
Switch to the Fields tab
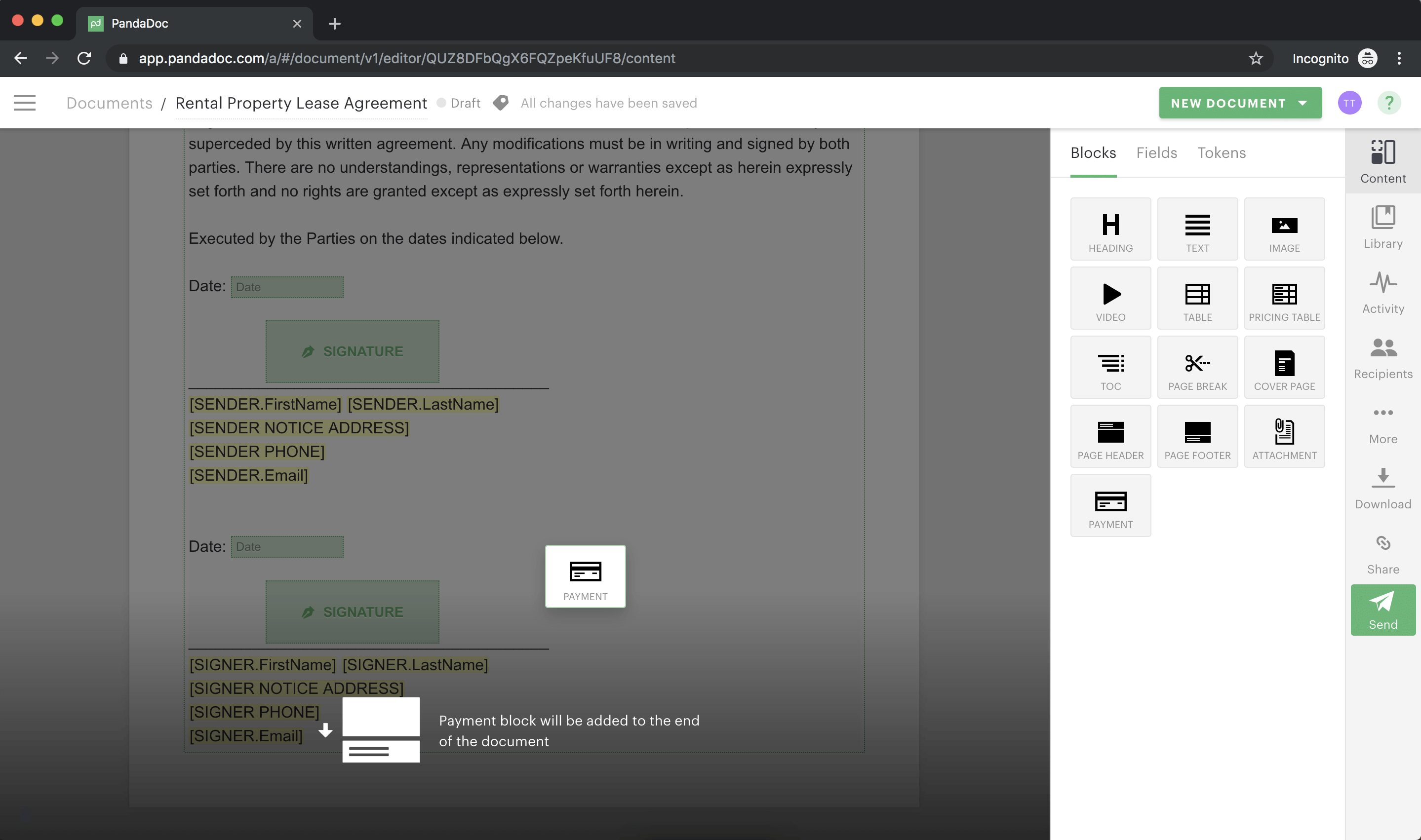tap(1157, 153)
